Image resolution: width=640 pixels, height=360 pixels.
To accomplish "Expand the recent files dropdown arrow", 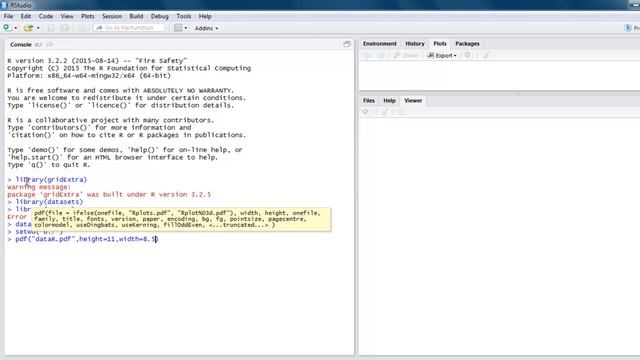I will click(38, 28).
